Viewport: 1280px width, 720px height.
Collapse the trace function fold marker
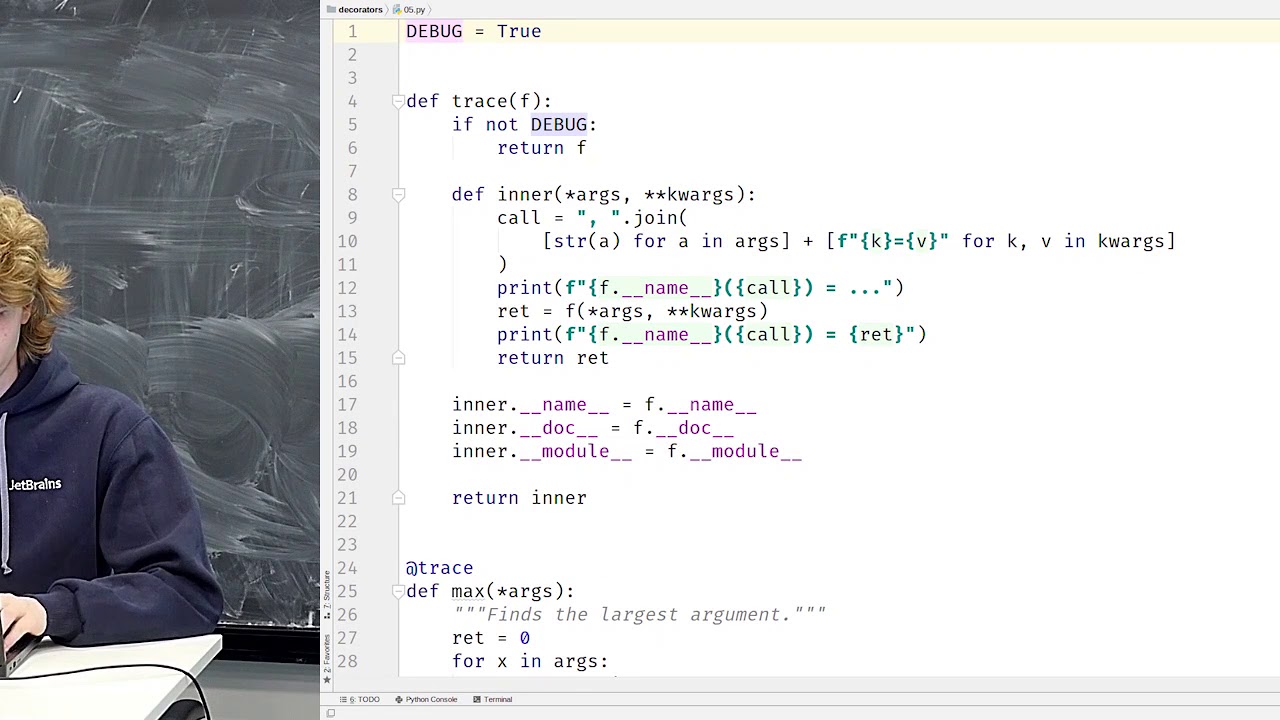[x=398, y=101]
